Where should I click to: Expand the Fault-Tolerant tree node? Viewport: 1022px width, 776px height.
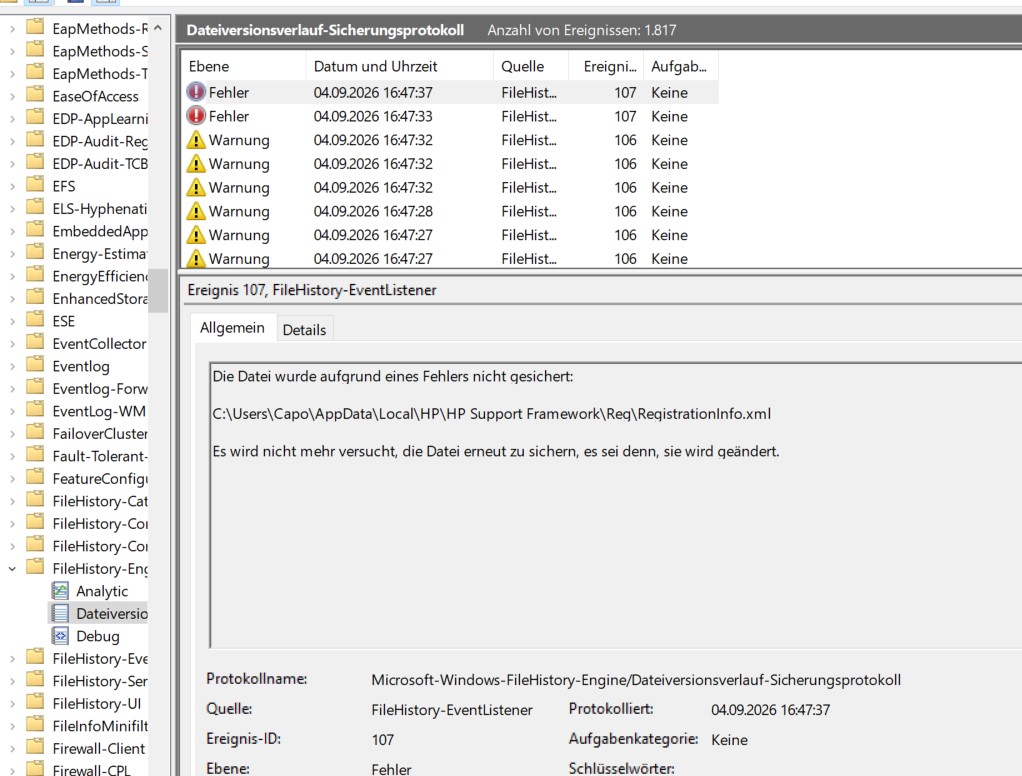(x=12, y=456)
